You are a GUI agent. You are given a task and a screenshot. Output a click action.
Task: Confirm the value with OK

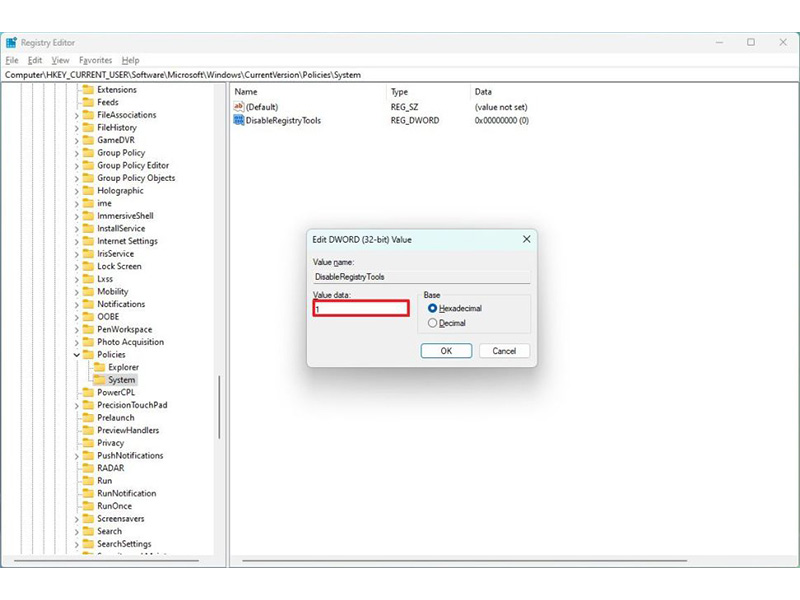(446, 351)
